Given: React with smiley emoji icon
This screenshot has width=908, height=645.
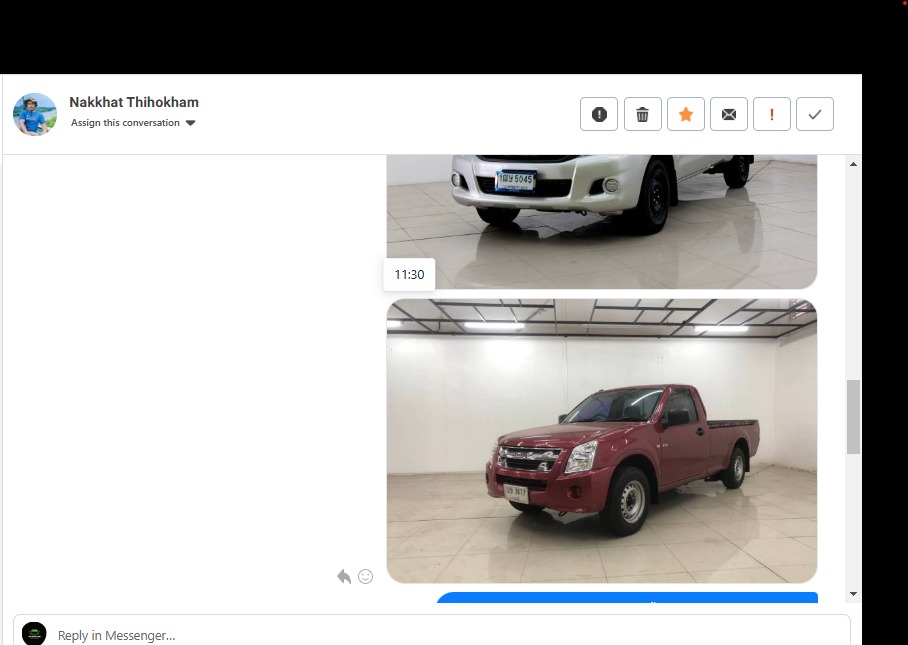Looking at the screenshot, I should 365,577.
